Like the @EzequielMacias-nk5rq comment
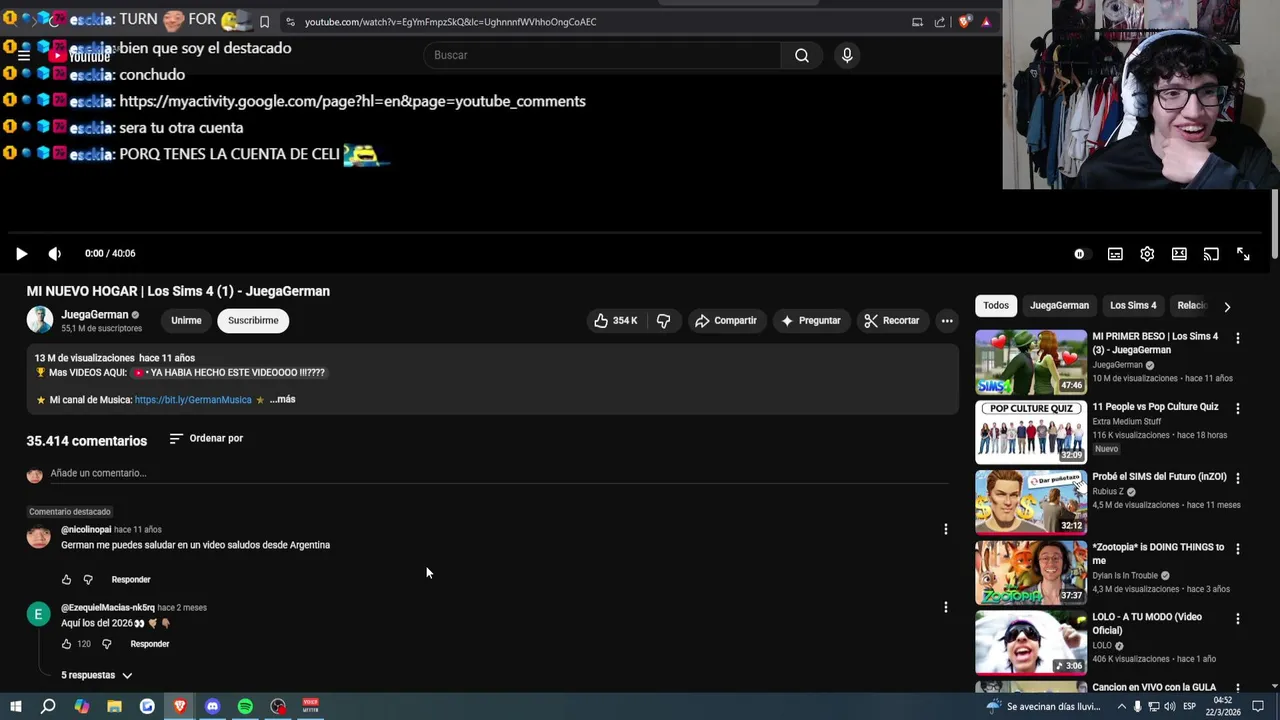This screenshot has width=1280, height=720. (x=67, y=645)
